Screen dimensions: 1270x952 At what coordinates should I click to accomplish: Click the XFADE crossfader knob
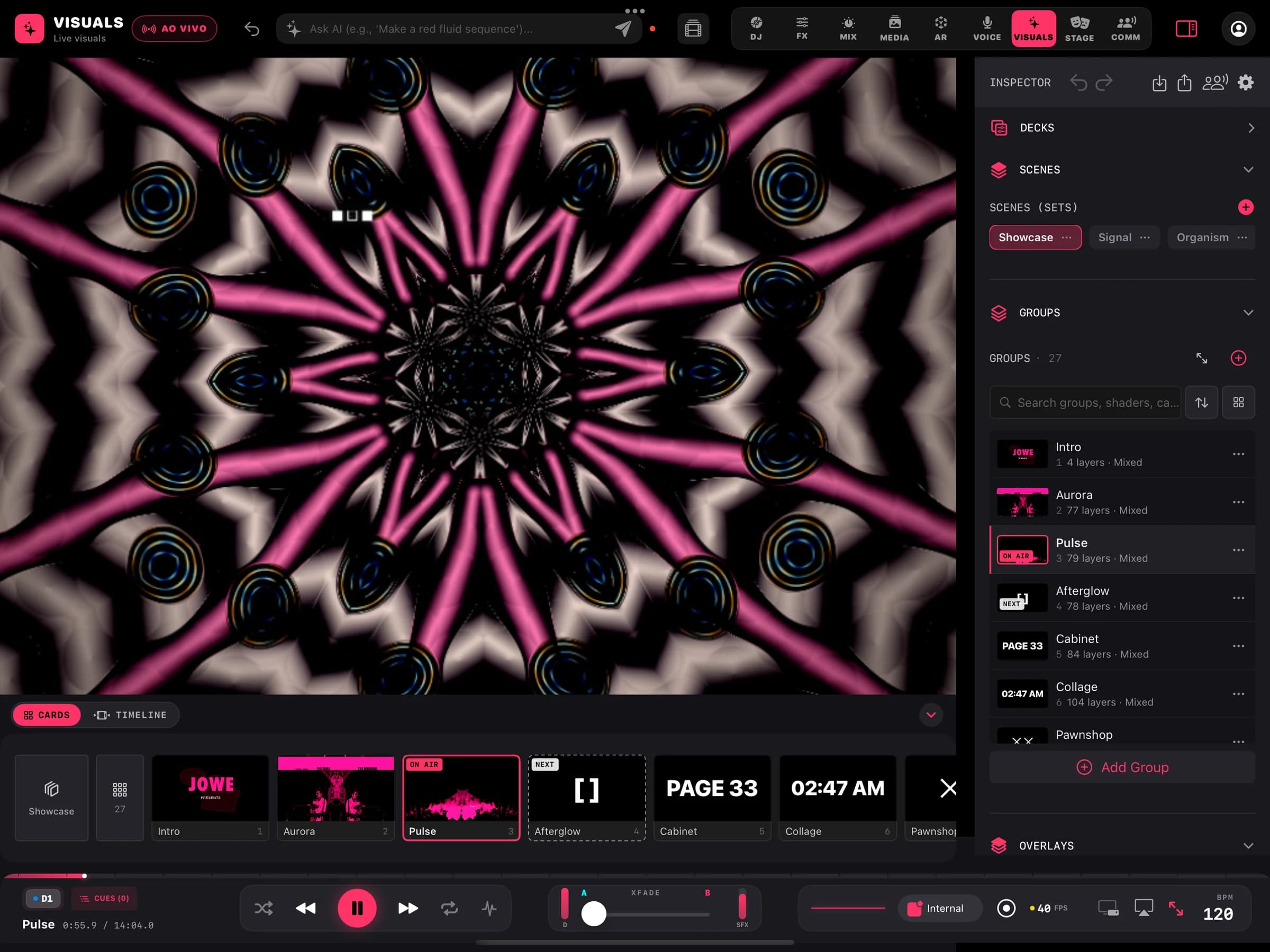[x=594, y=913]
